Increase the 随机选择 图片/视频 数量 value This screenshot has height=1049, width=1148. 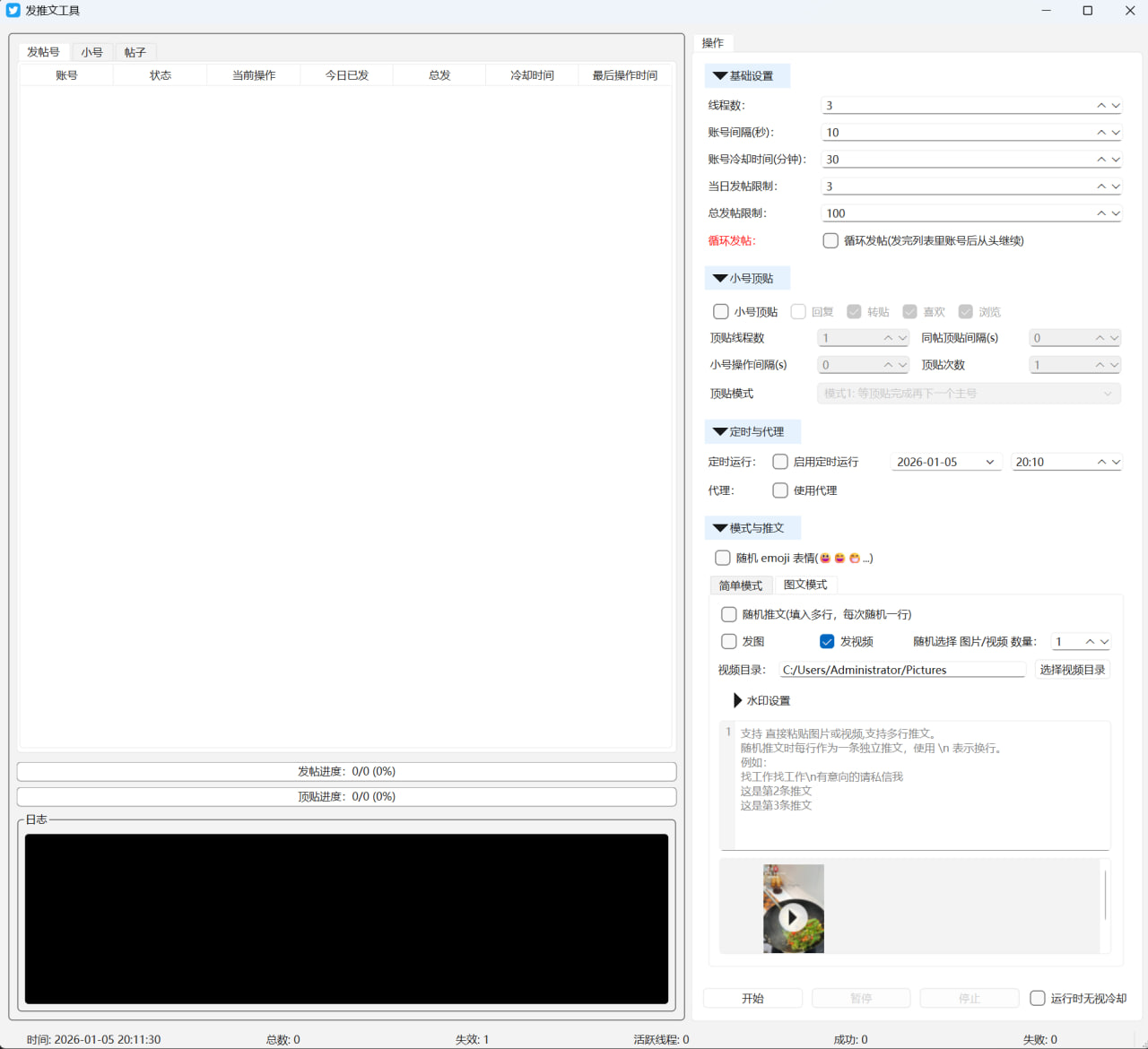(1090, 642)
